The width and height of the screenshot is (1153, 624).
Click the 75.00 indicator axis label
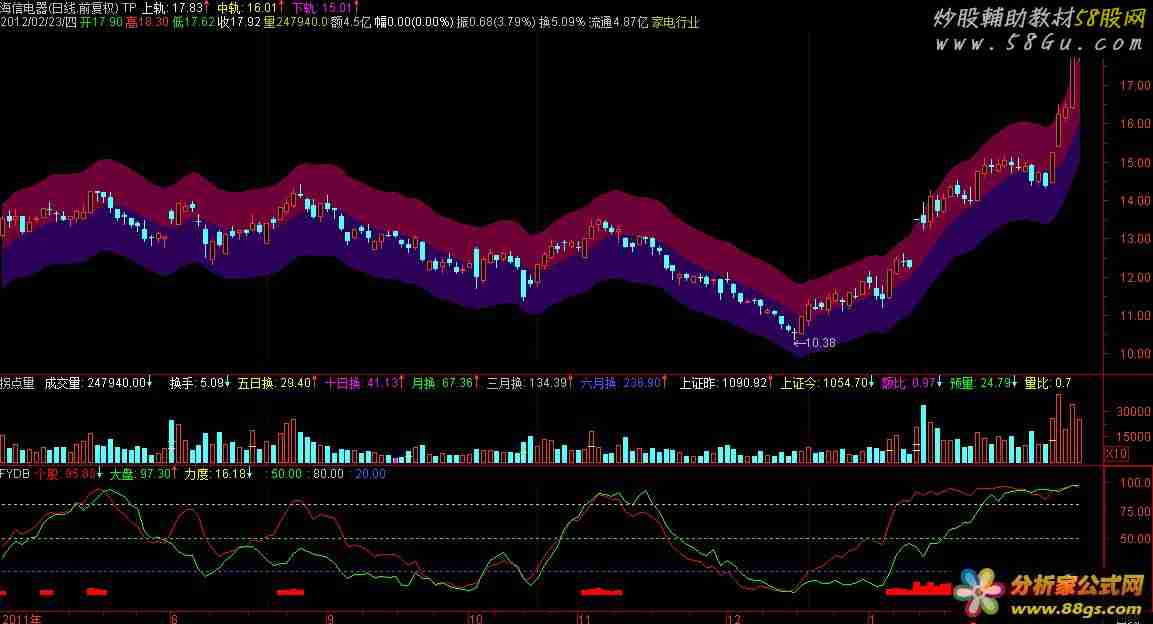pos(1135,512)
